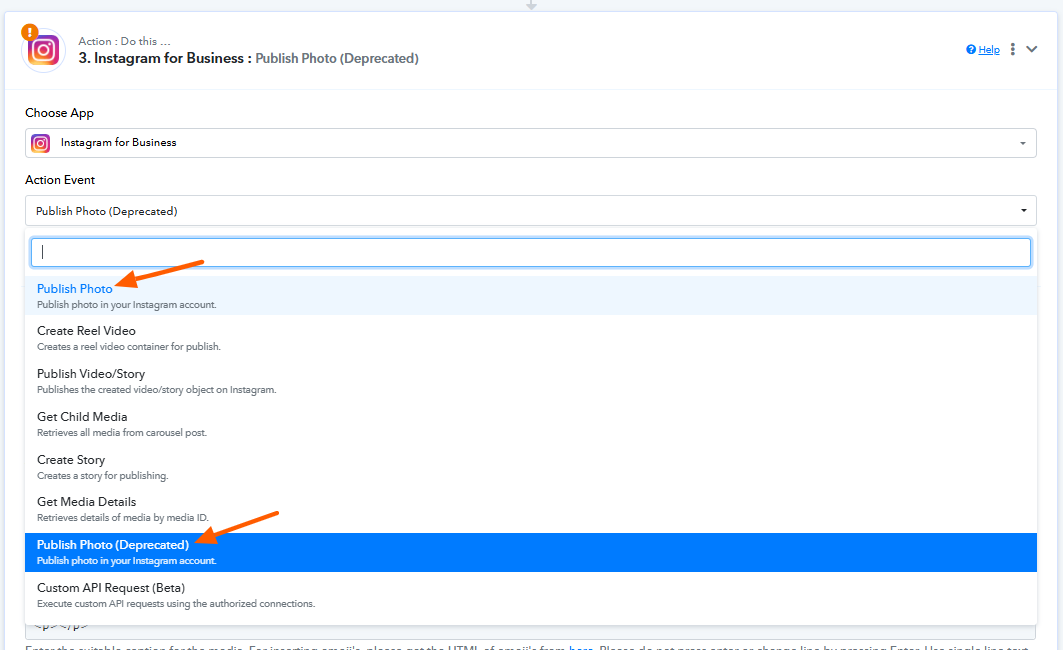Choose Get Media Details from the list

[x=86, y=502]
